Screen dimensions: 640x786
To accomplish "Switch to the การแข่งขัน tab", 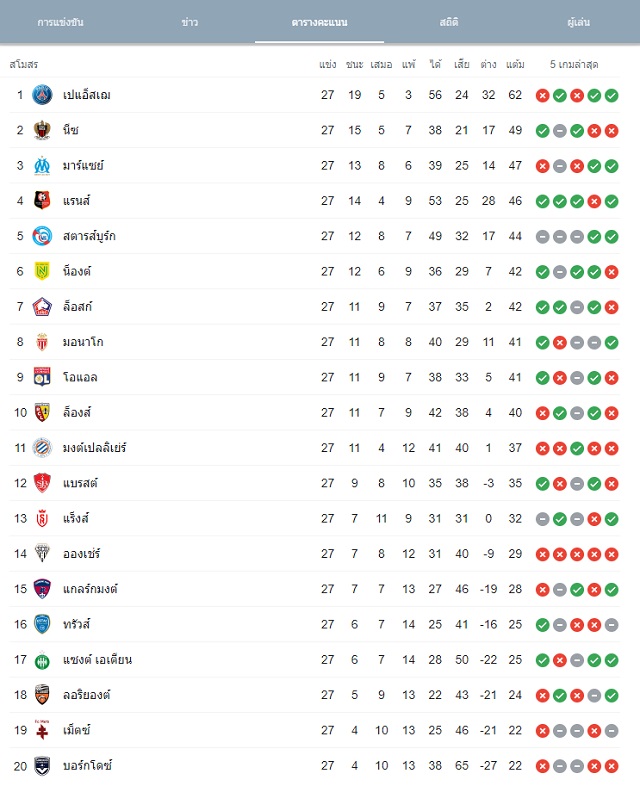I will [x=61, y=22].
